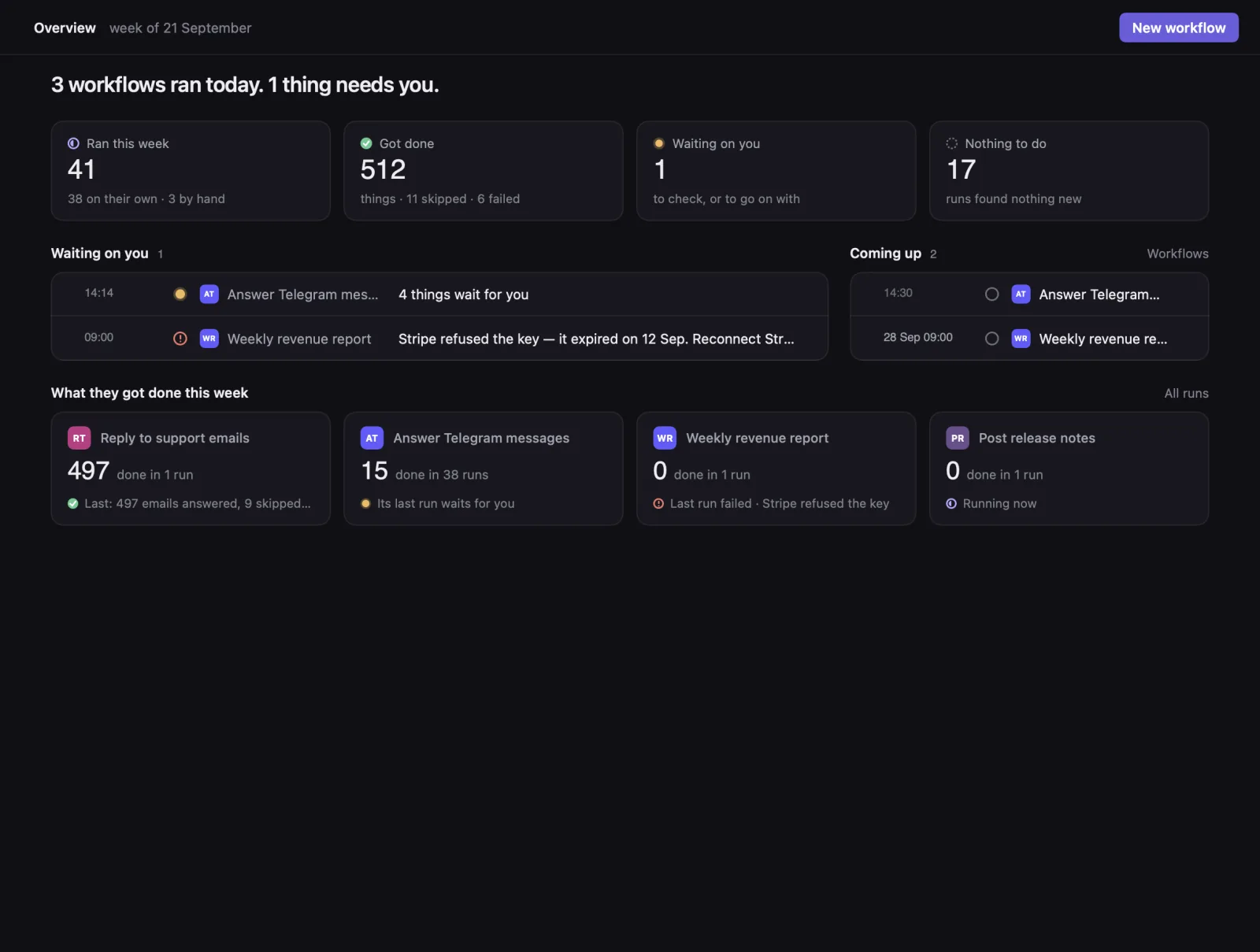The image size is (1260, 952).
Task: Click '38 on their own · 3 by hand'
Action: pos(146,198)
